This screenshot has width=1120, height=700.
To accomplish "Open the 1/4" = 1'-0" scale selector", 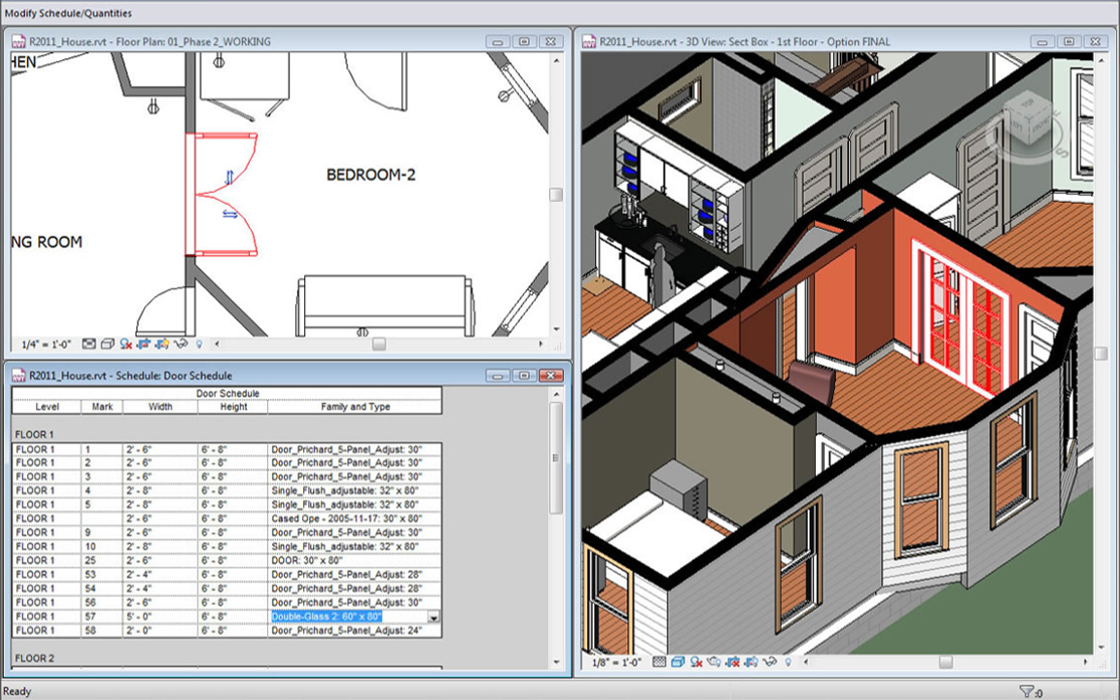I will coord(44,343).
